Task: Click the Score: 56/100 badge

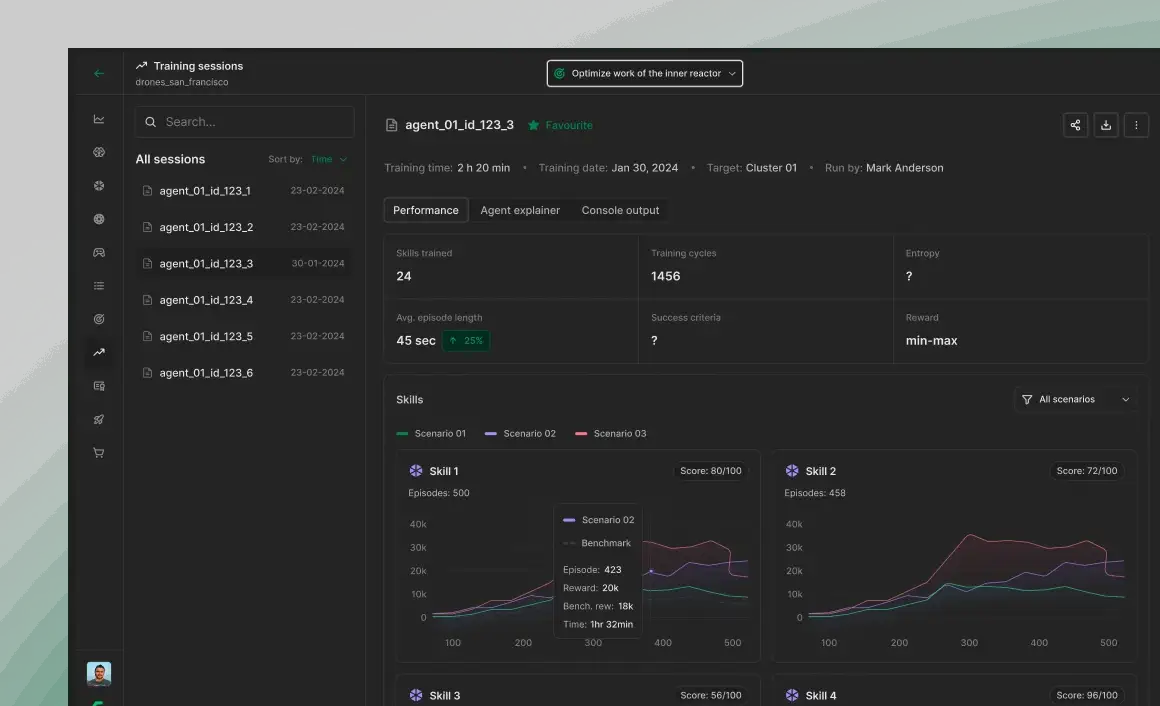Action: 710,696
